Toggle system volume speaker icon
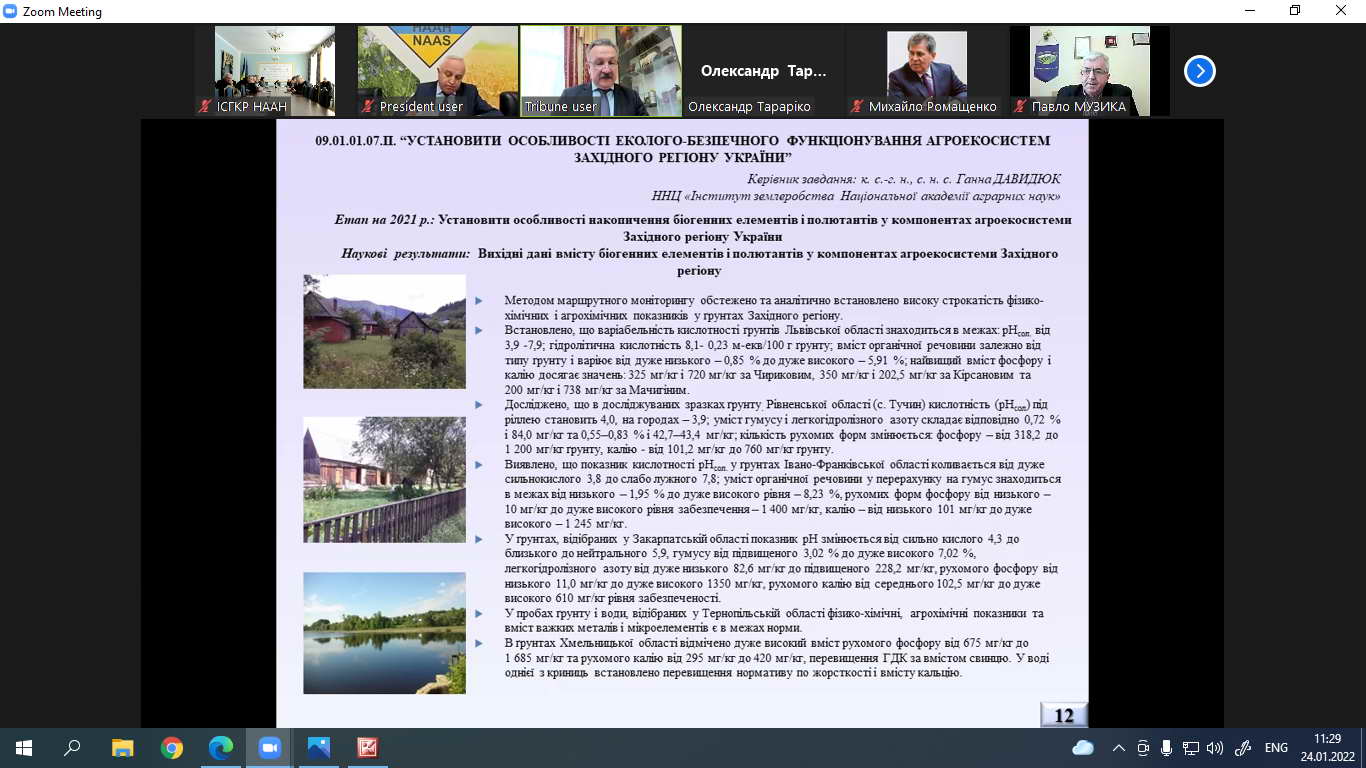This screenshot has height=768, width=1366. [x=1215, y=747]
